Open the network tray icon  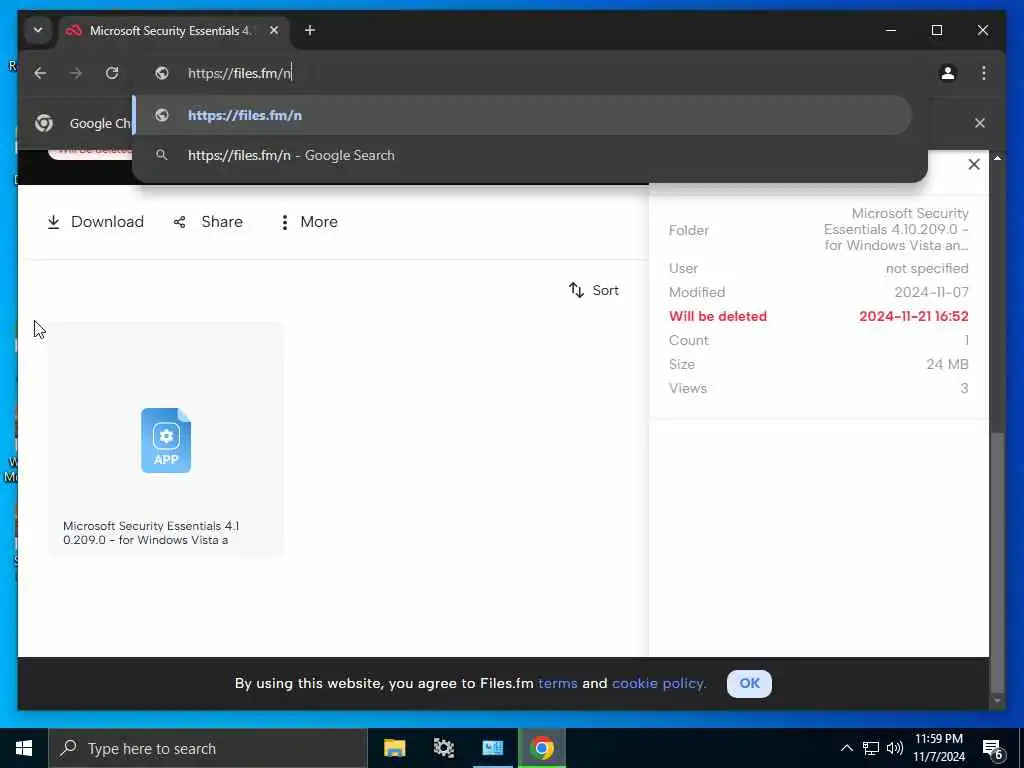(871, 748)
